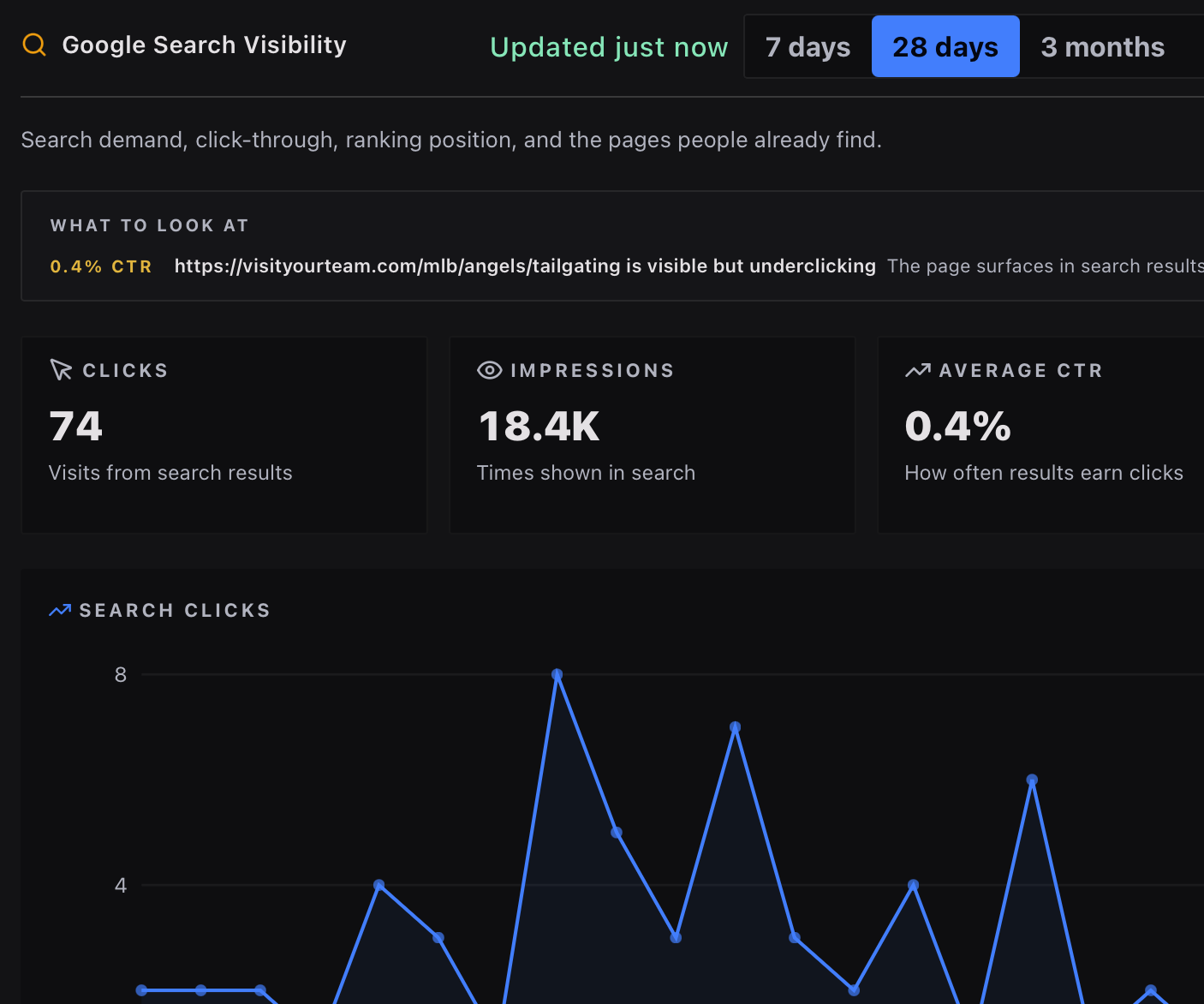The width and height of the screenshot is (1204, 1004).
Task: Click the orange search magnifier icon
Action: tap(34, 45)
